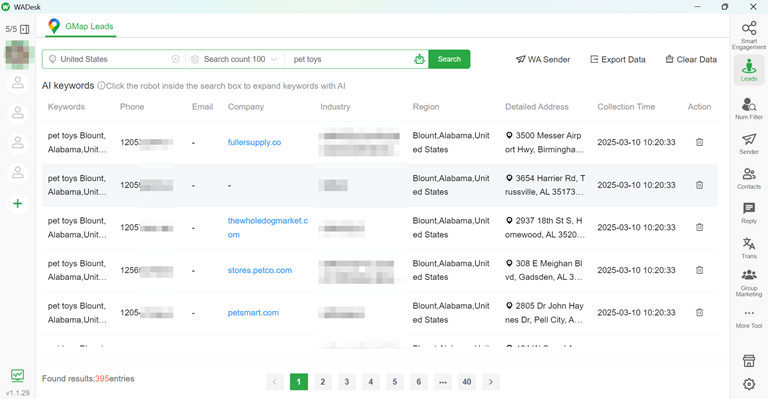Select the first empty account slot
Screen dimensions: 768x399
pos(18,83)
